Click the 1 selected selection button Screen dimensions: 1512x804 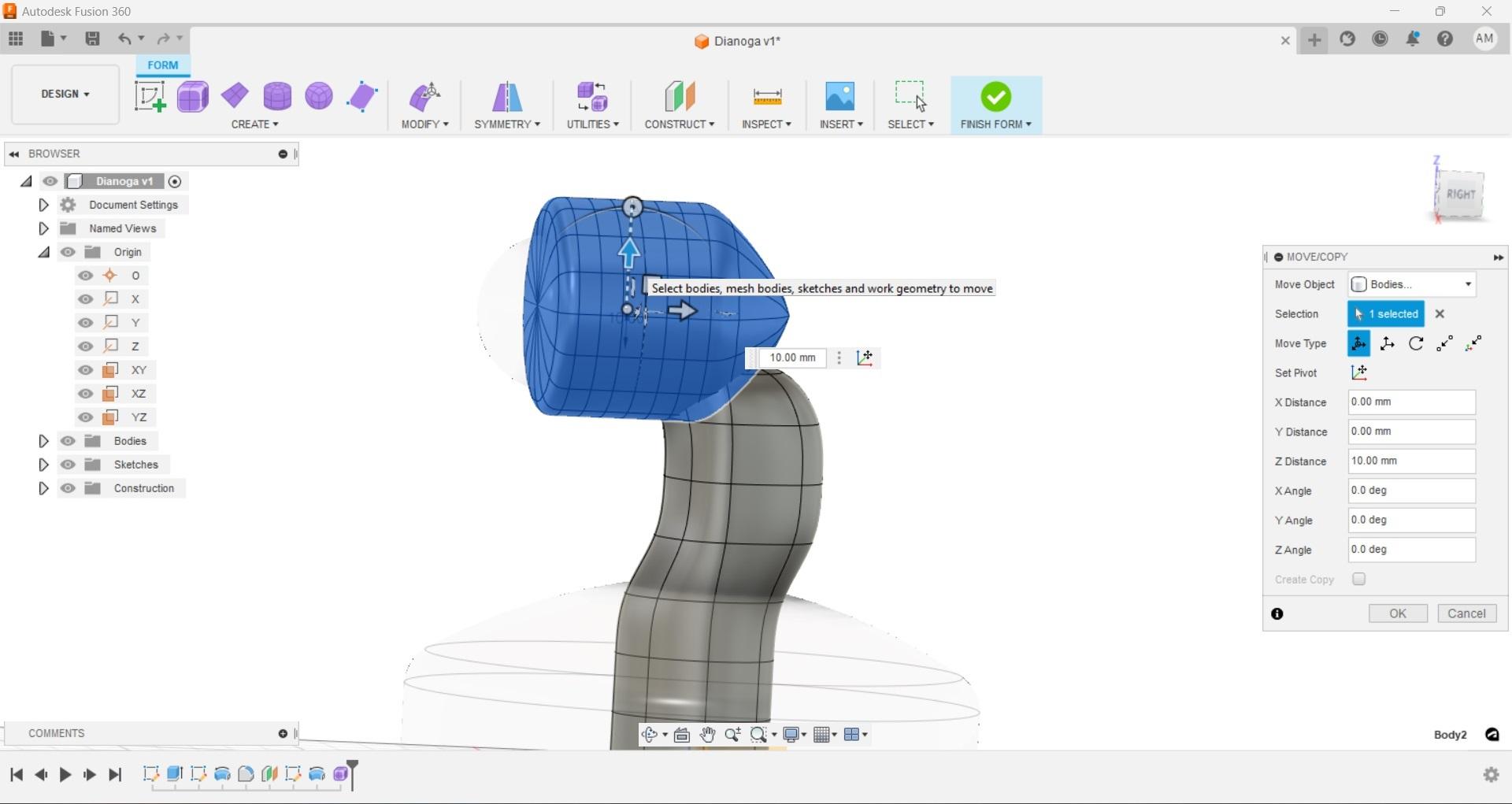(1386, 313)
